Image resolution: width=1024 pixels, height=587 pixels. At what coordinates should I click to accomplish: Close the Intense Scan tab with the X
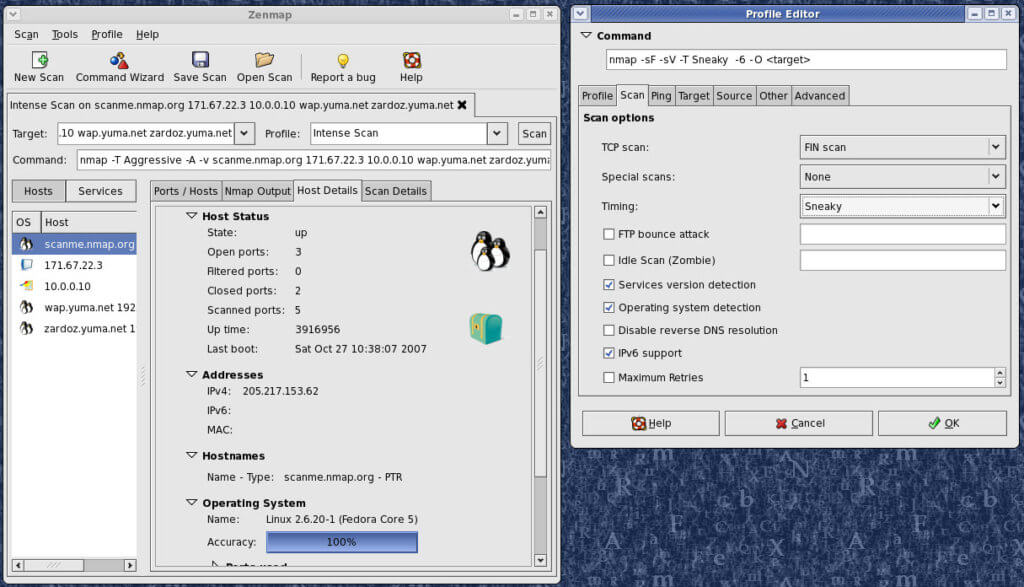[462, 104]
